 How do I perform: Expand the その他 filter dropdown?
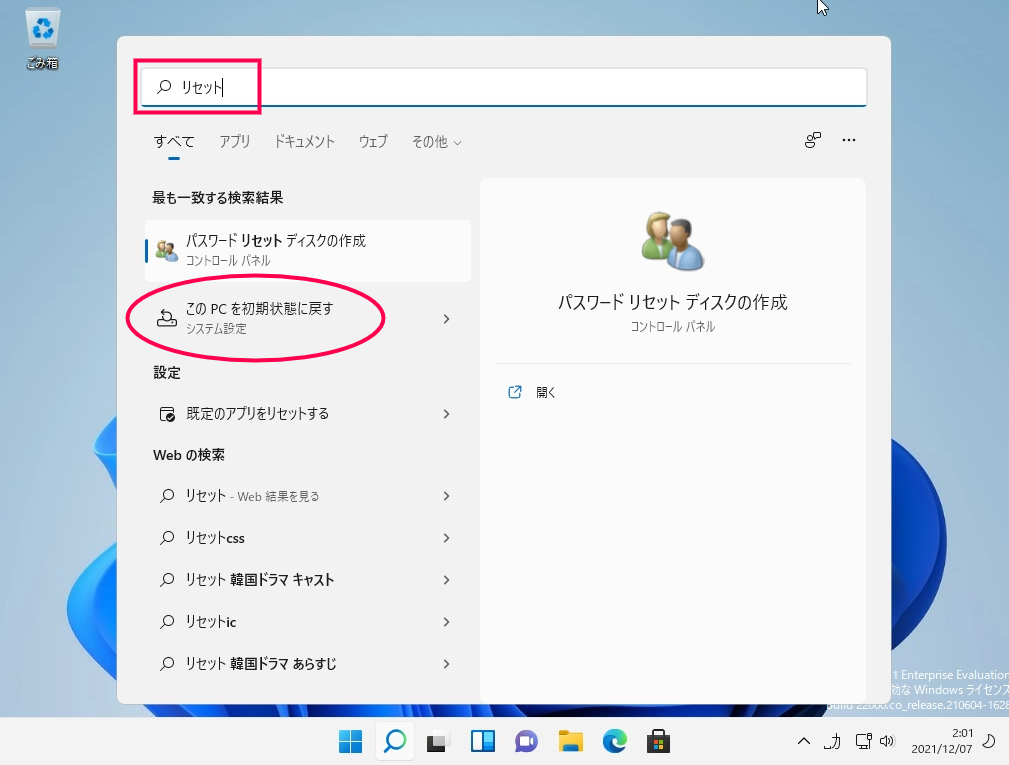pyautogui.click(x=436, y=142)
